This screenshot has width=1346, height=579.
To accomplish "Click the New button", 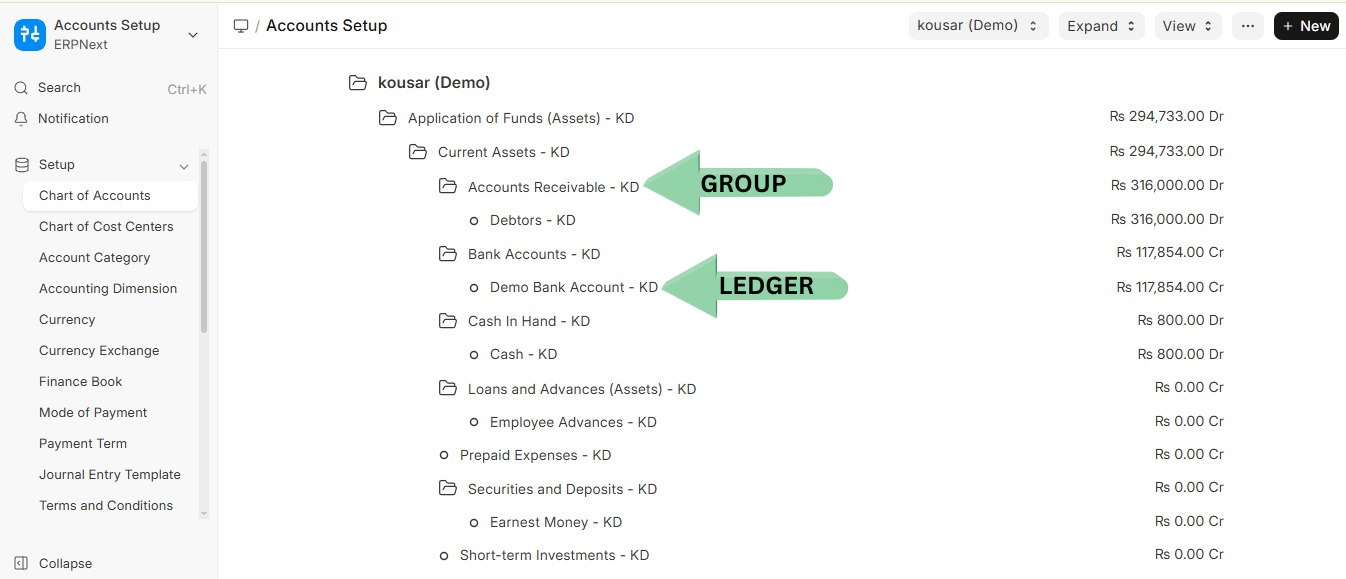I will (x=1306, y=26).
